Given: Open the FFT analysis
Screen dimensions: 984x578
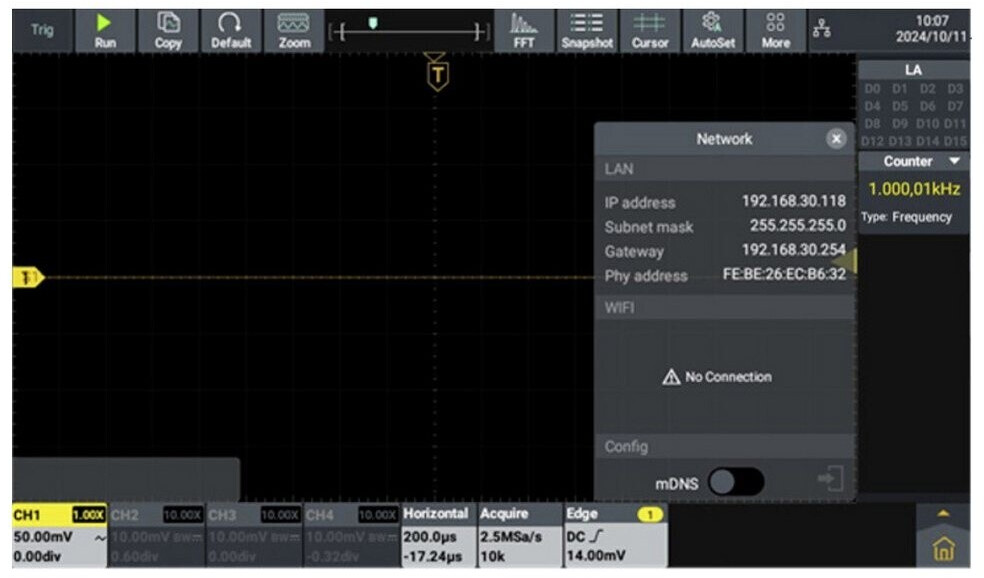Looking at the screenshot, I should (x=523, y=31).
